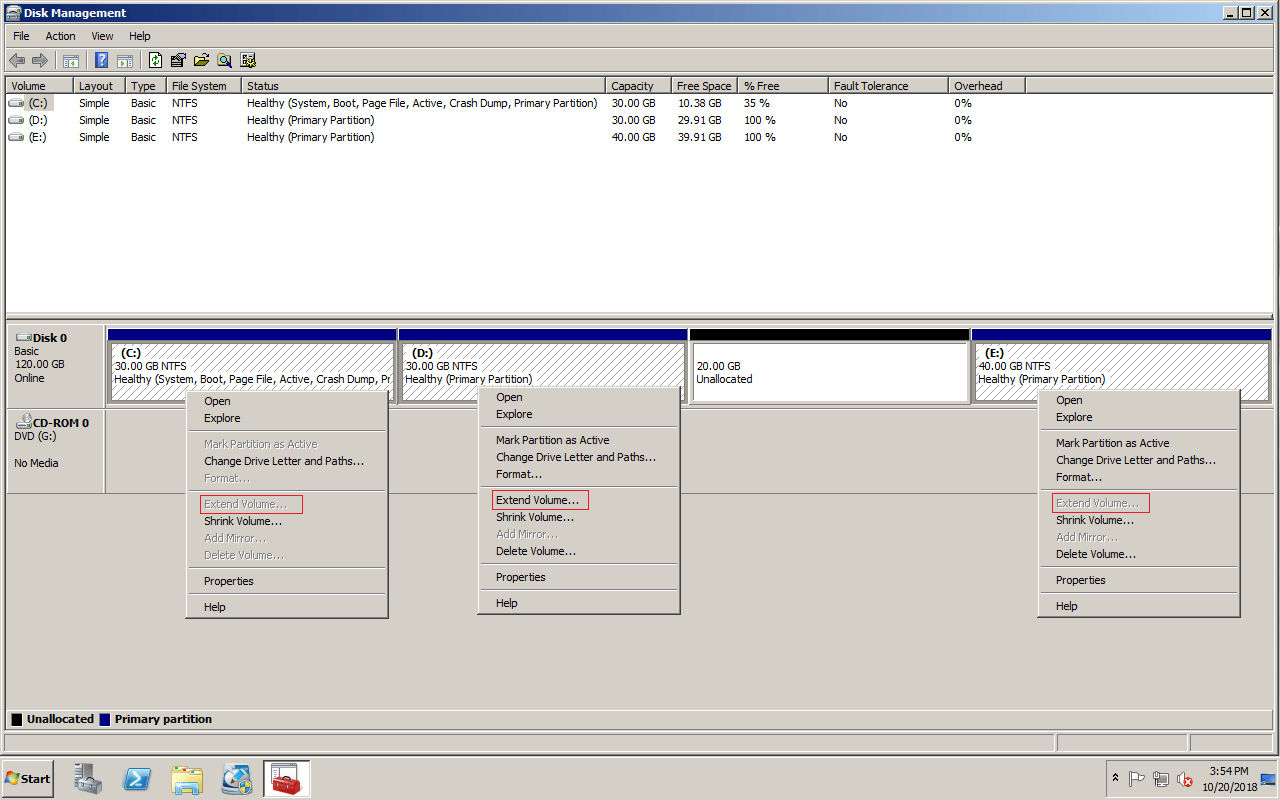Sort by Capacity column header
The image size is (1280, 800).
click(638, 86)
